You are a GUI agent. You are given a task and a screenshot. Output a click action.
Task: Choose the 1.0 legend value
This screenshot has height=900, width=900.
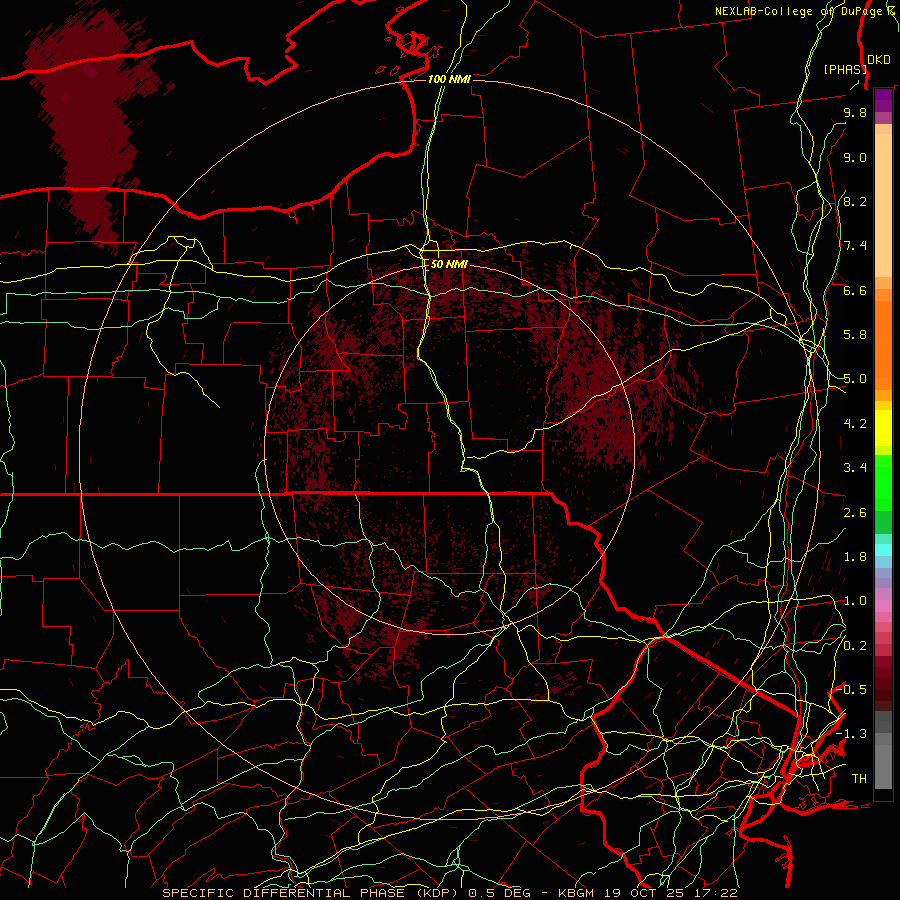point(855,601)
